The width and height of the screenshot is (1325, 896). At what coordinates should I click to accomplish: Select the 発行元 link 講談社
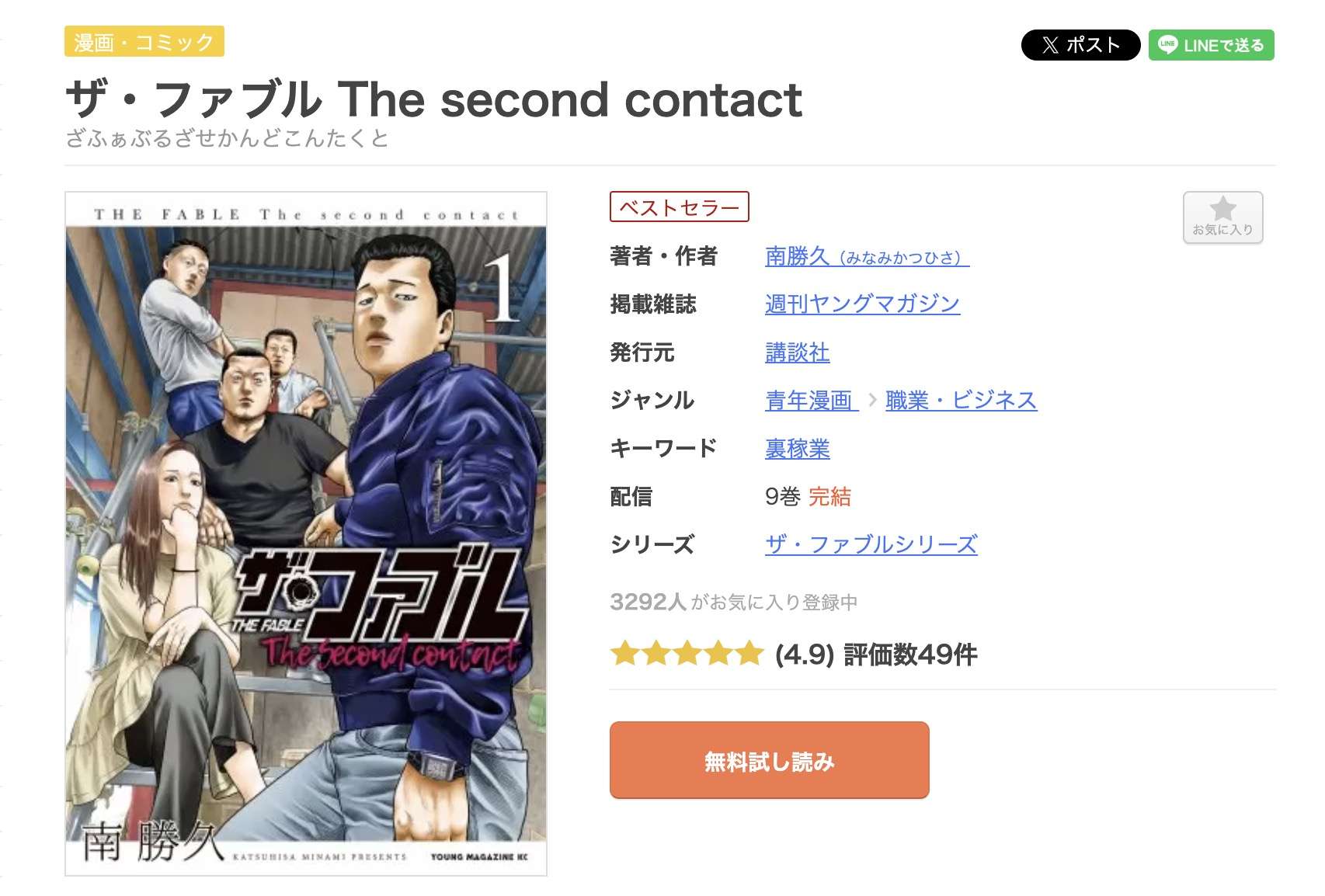click(795, 352)
